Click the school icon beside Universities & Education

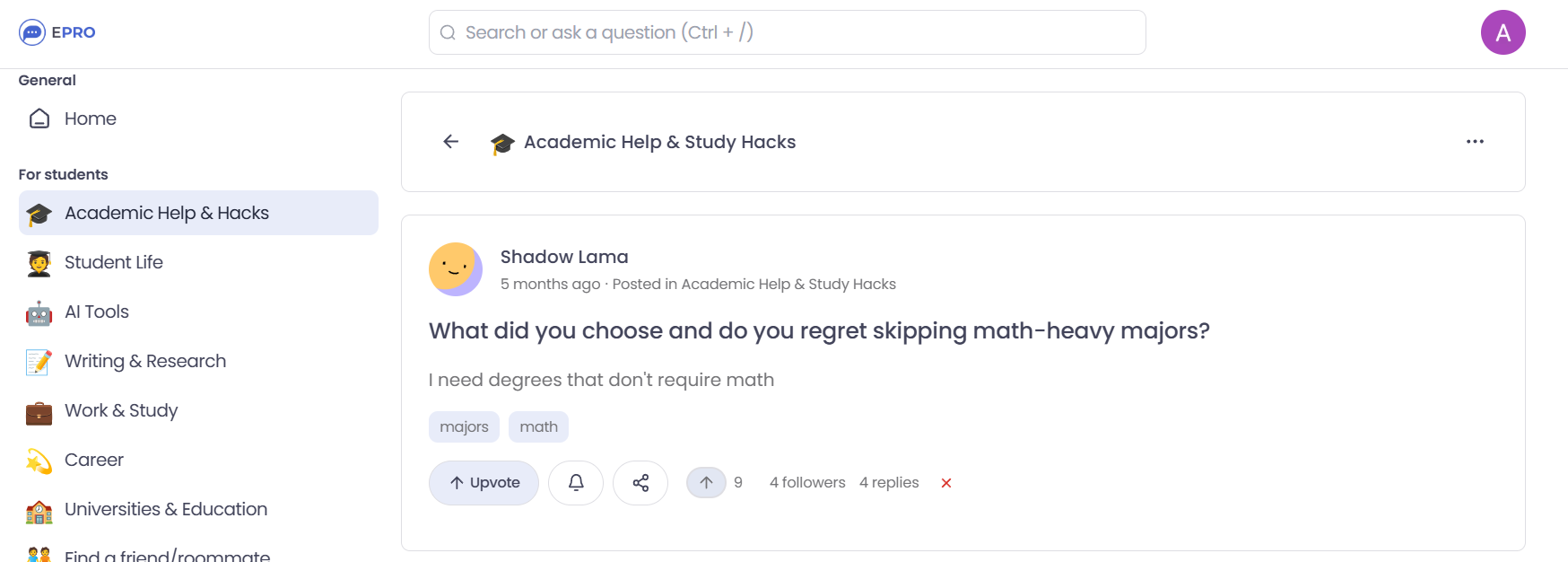tap(38, 509)
